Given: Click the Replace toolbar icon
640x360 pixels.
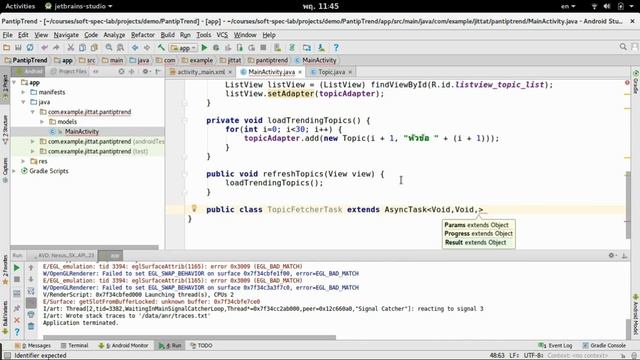Looking at the screenshot, I should point(120,48).
